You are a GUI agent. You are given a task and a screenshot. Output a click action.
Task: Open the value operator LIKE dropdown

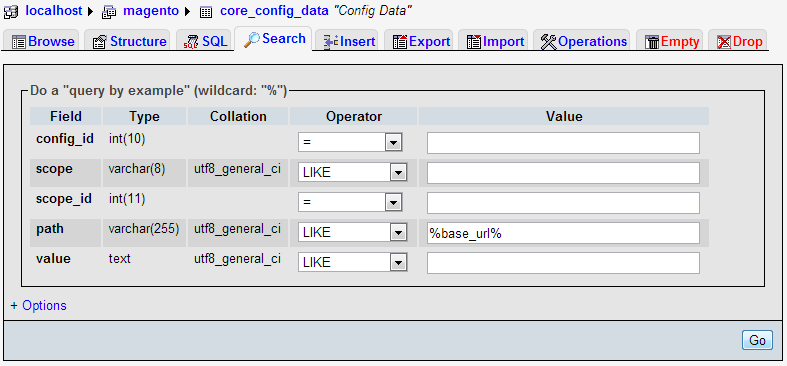click(352, 262)
